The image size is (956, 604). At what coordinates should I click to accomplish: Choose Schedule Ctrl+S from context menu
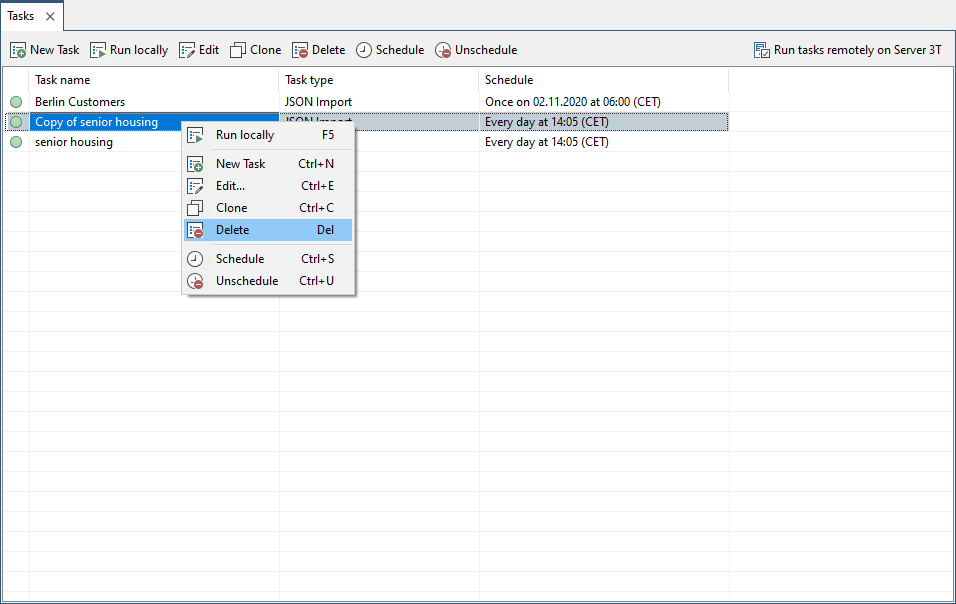coord(268,259)
